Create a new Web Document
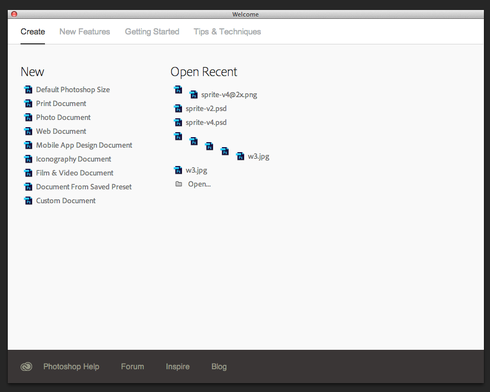The width and height of the screenshot is (490, 392). [x=61, y=131]
